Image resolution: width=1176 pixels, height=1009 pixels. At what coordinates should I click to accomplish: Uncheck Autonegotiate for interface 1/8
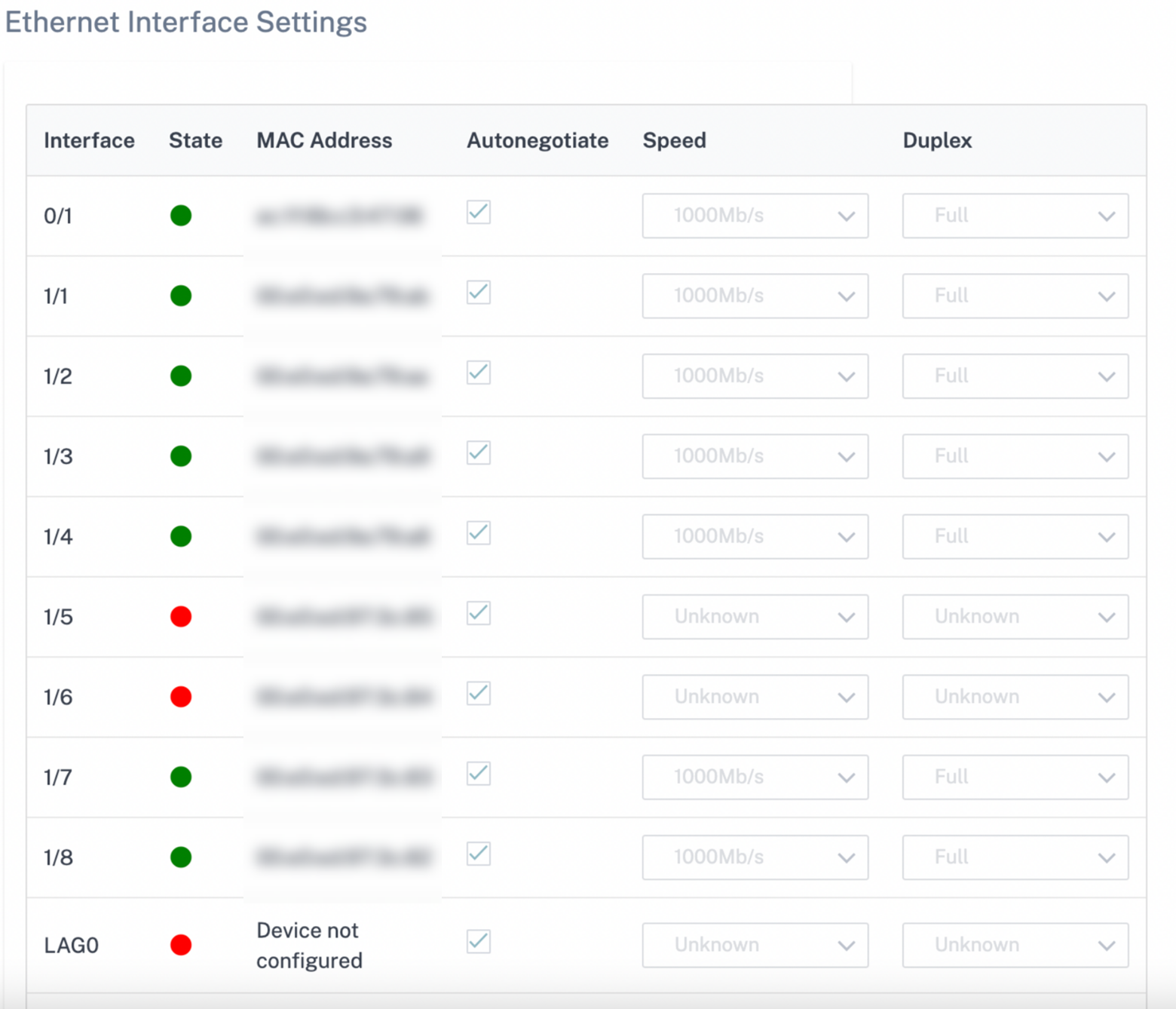(x=479, y=854)
